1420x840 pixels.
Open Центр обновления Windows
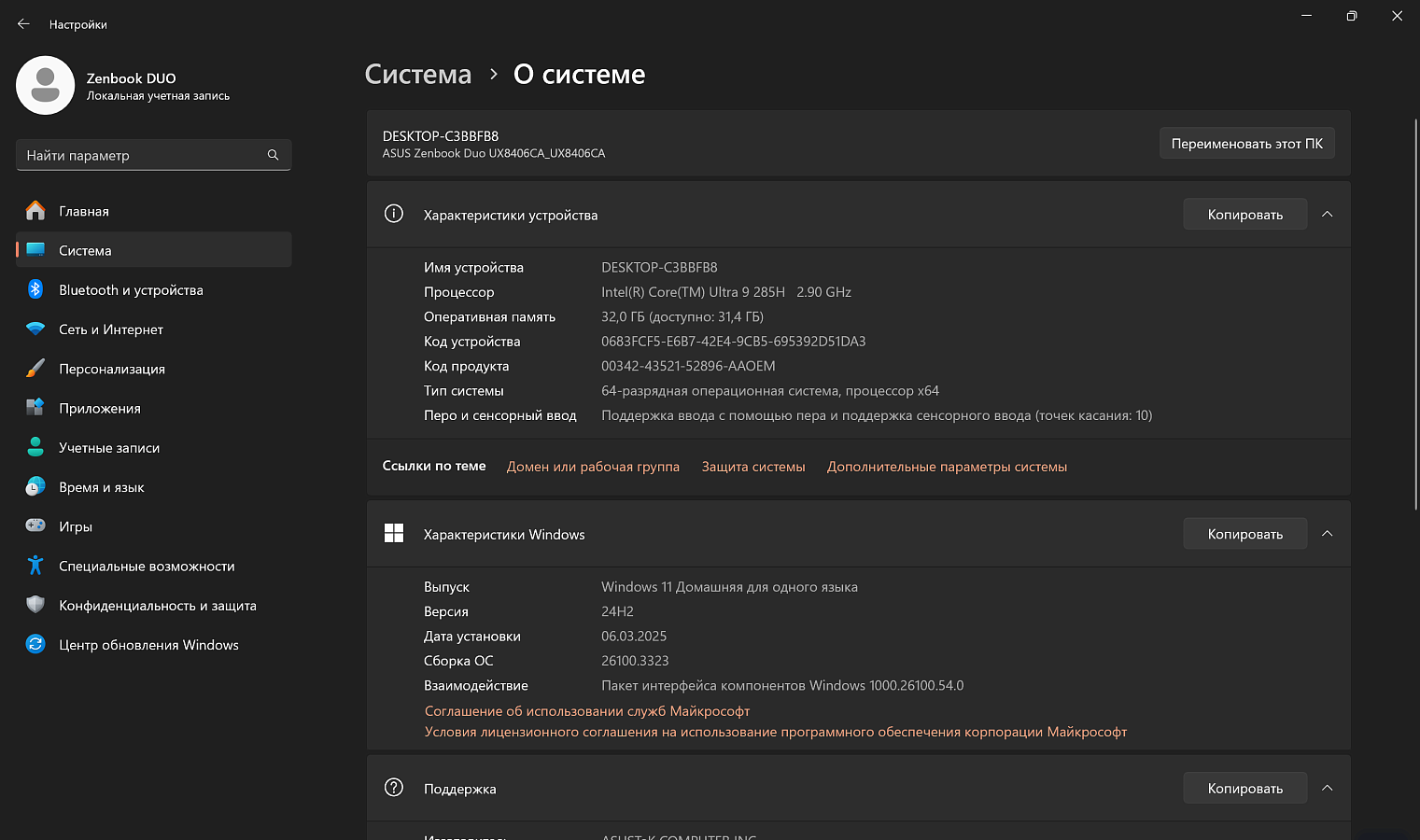154,644
